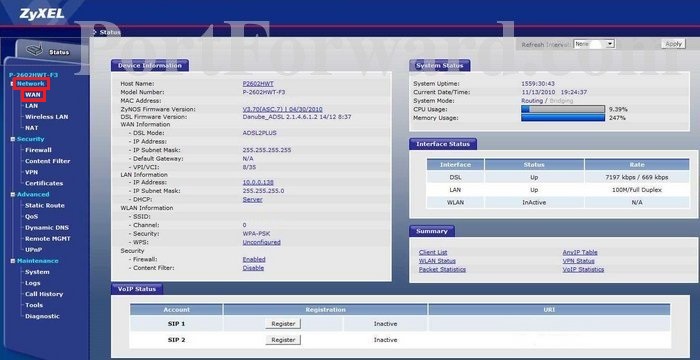Click the System Status panel header
700x360 pixels.
(x=439, y=66)
